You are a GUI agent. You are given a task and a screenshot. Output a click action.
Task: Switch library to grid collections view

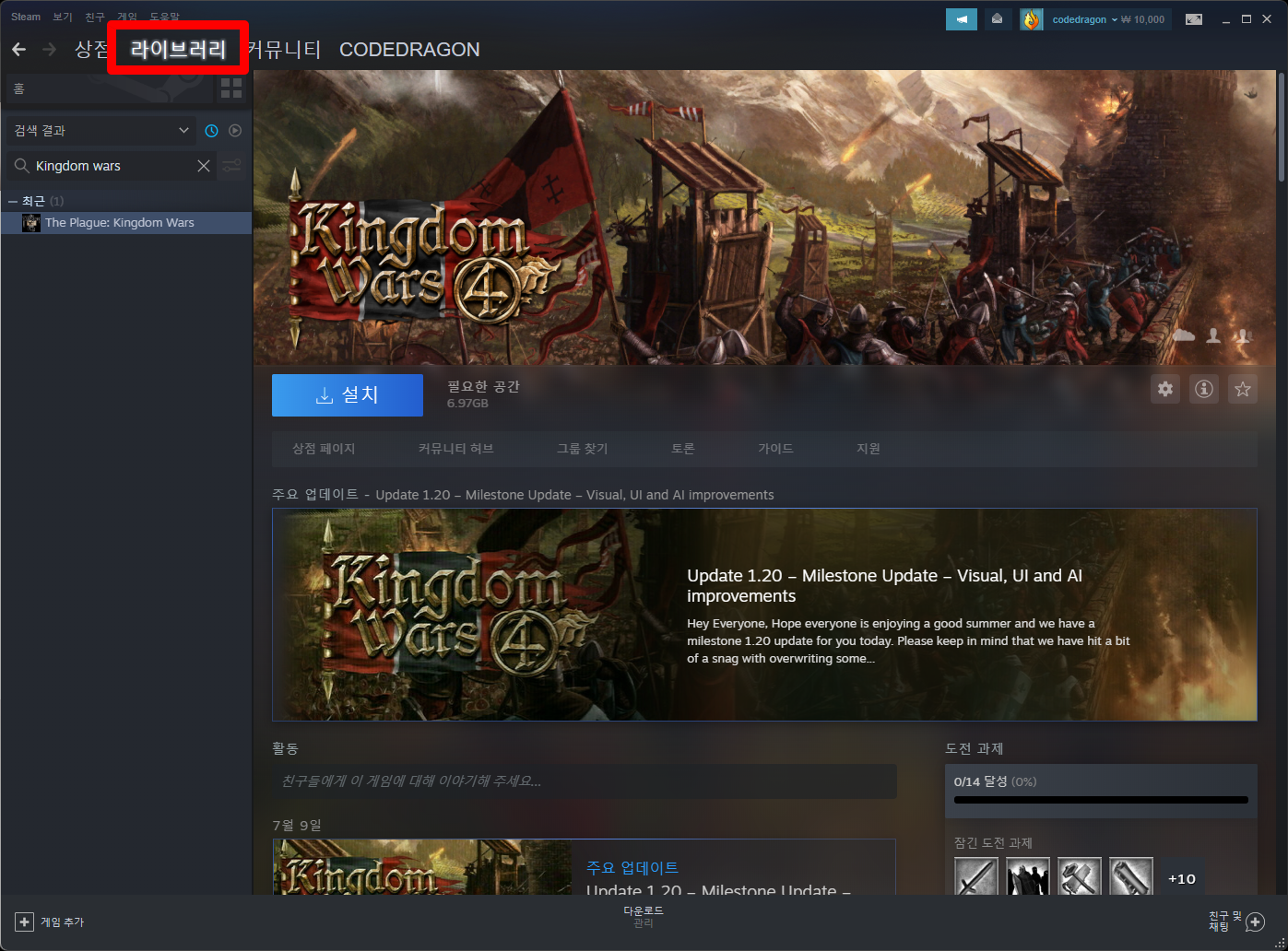[231, 88]
